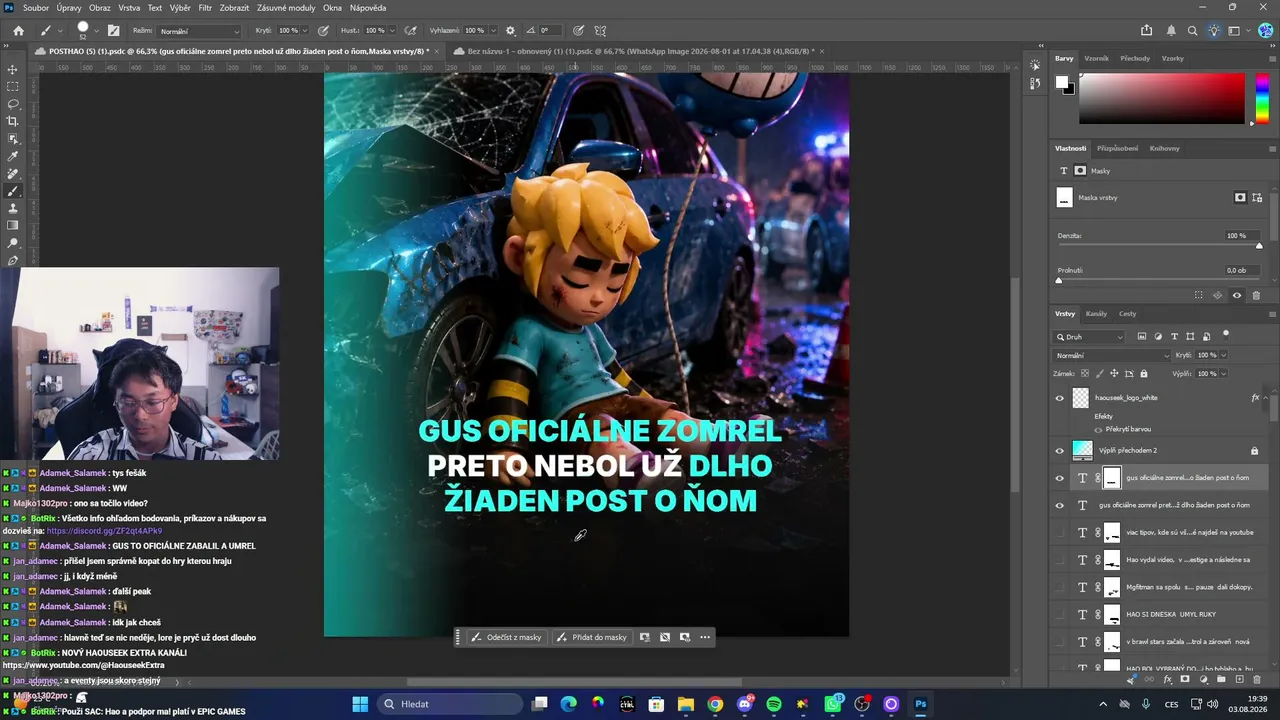1280x720 pixels.
Task: Create a new layer from the Layers panel
Action: pyautogui.click(x=1240, y=680)
